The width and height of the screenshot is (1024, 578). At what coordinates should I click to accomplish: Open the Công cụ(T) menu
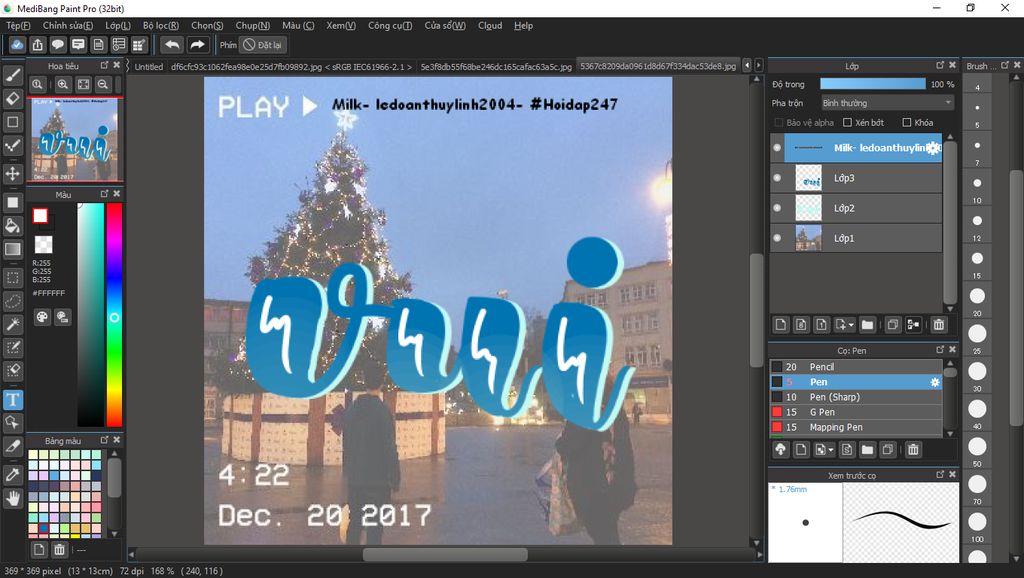(390, 25)
